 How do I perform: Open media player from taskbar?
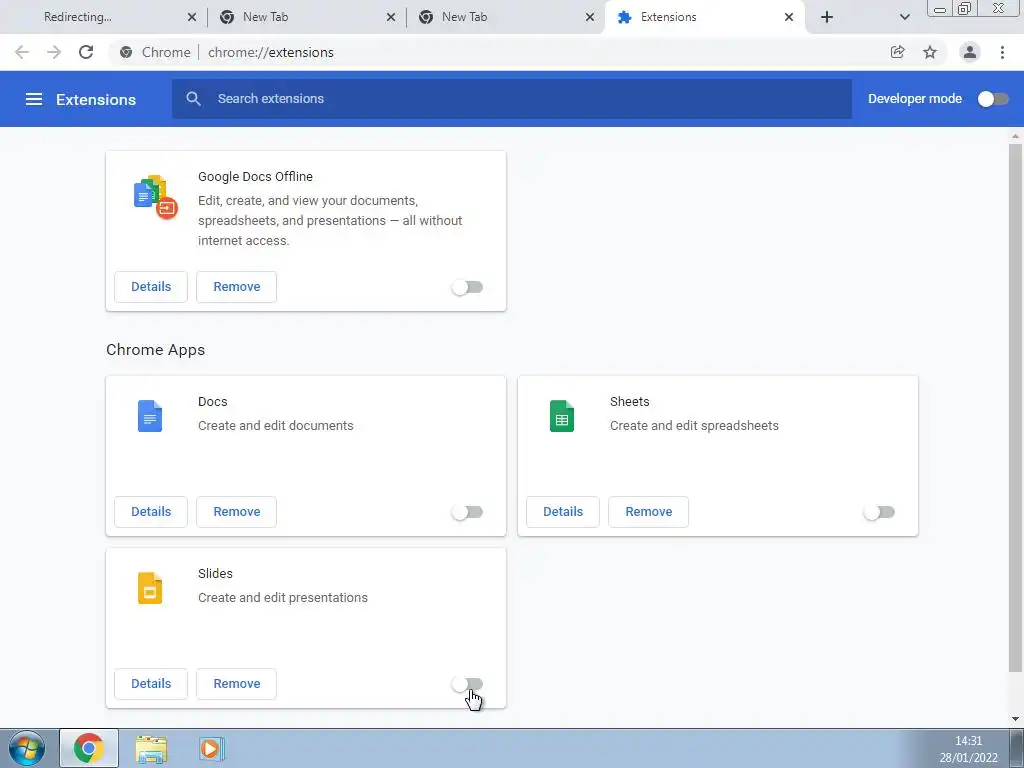click(x=211, y=748)
